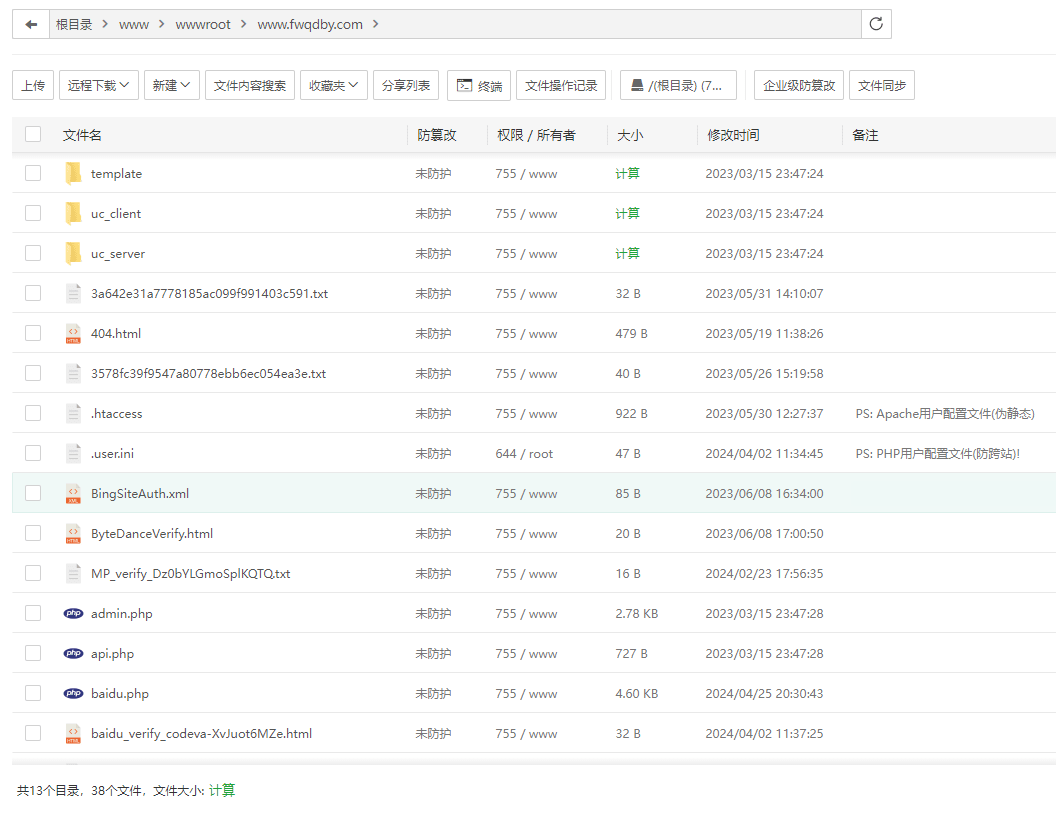Image resolution: width=1056 pixels, height=833 pixels.
Task: Open the disk 根目录 usage button
Action: point(678,86)
